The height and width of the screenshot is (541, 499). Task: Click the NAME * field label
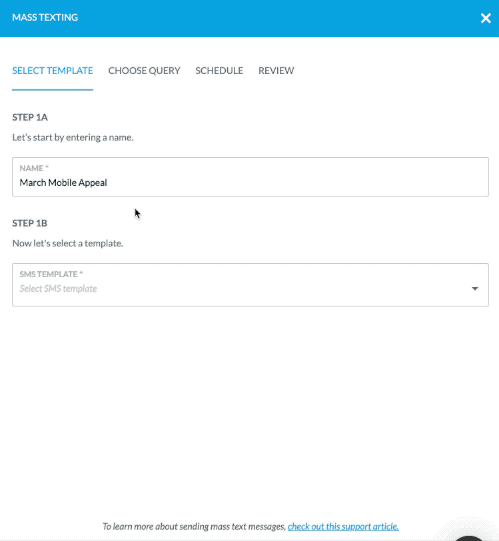tap(34, 168)
